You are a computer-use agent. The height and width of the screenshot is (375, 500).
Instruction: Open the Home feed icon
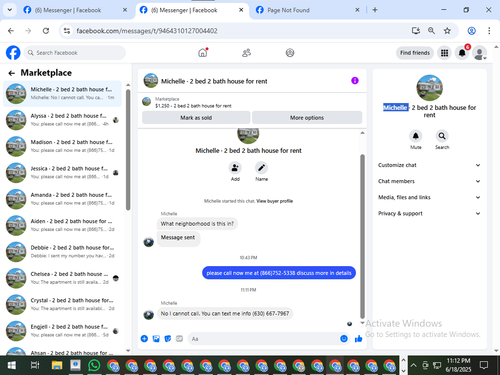pos(203,53)
